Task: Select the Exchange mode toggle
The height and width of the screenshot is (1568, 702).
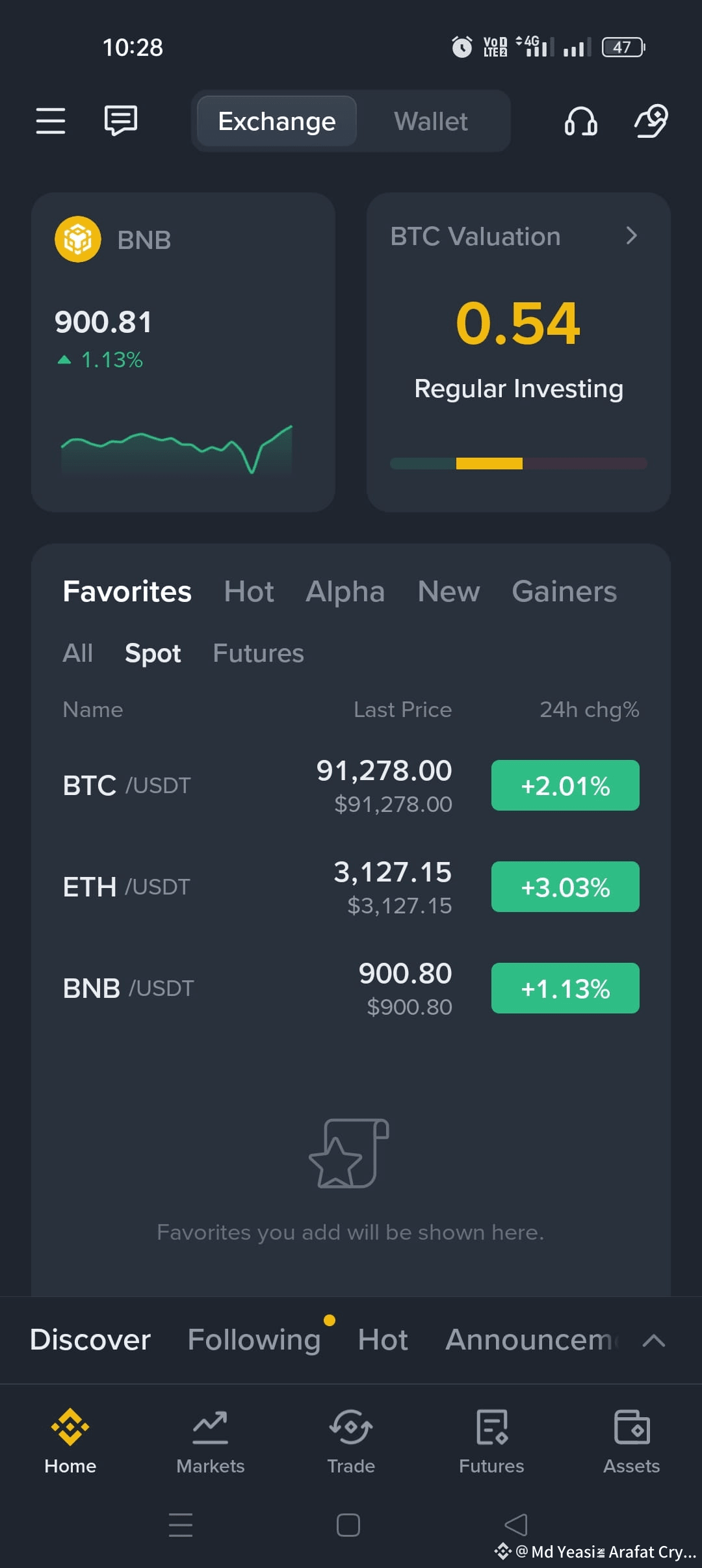Action: 277,122
